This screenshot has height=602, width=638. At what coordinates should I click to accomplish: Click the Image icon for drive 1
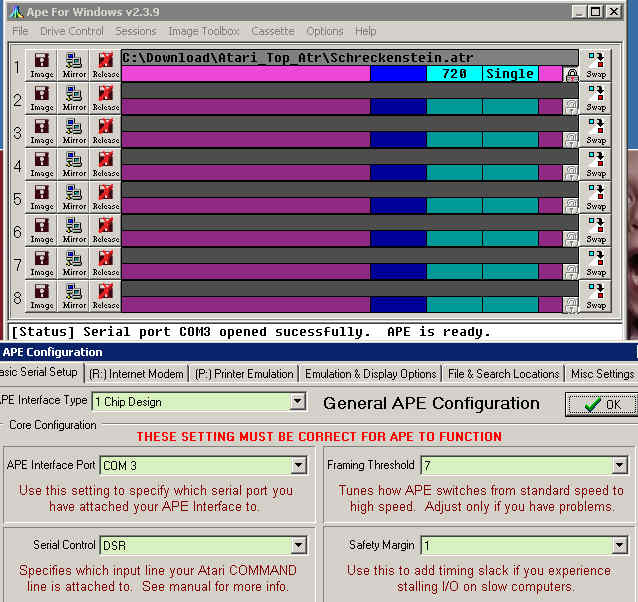[42, 65]
